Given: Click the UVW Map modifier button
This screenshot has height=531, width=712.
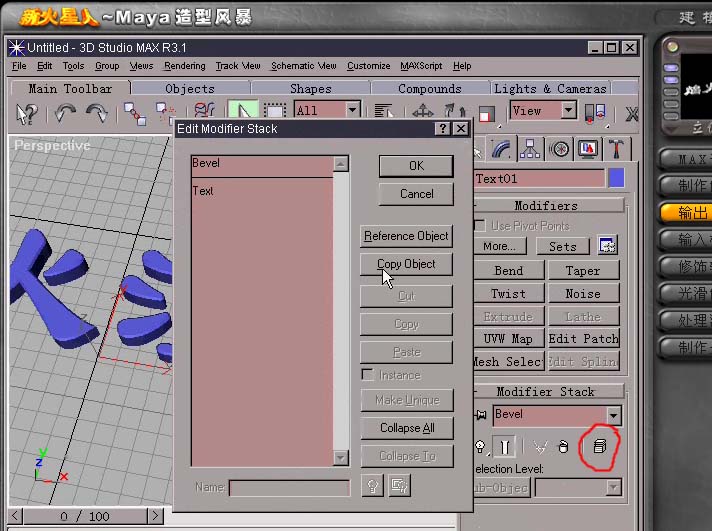Looking at the screenshot, I should (x=509, y=339).
